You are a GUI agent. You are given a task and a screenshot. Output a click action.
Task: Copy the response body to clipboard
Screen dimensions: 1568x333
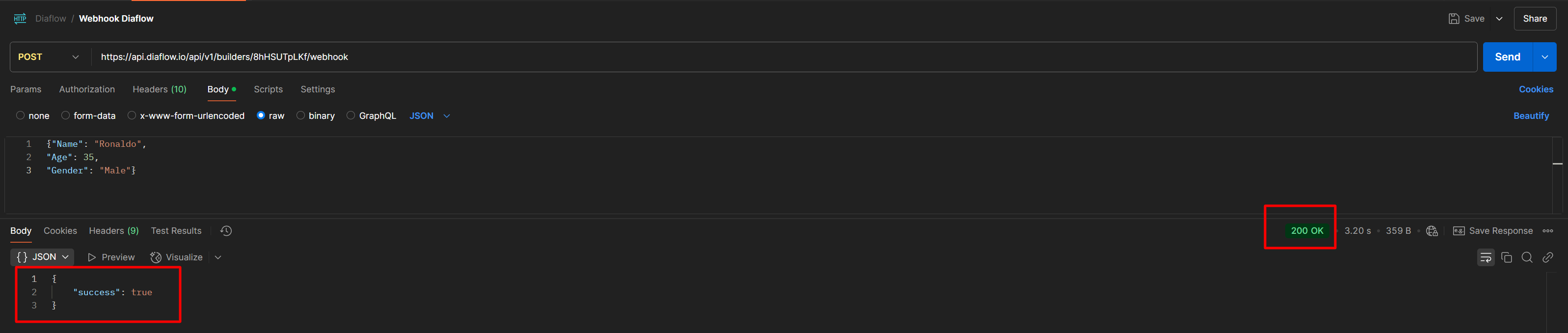tap(1507, 257)
